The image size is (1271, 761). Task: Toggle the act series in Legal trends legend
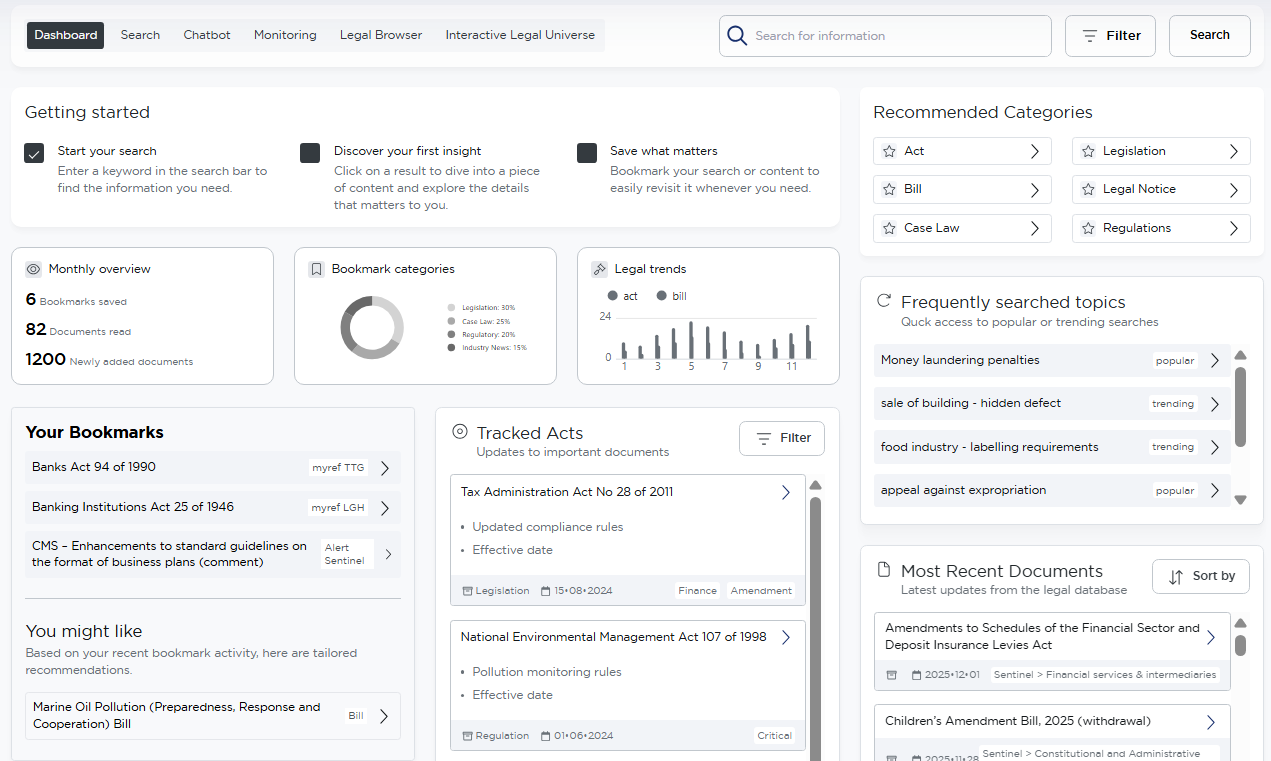tap(622, 296)
